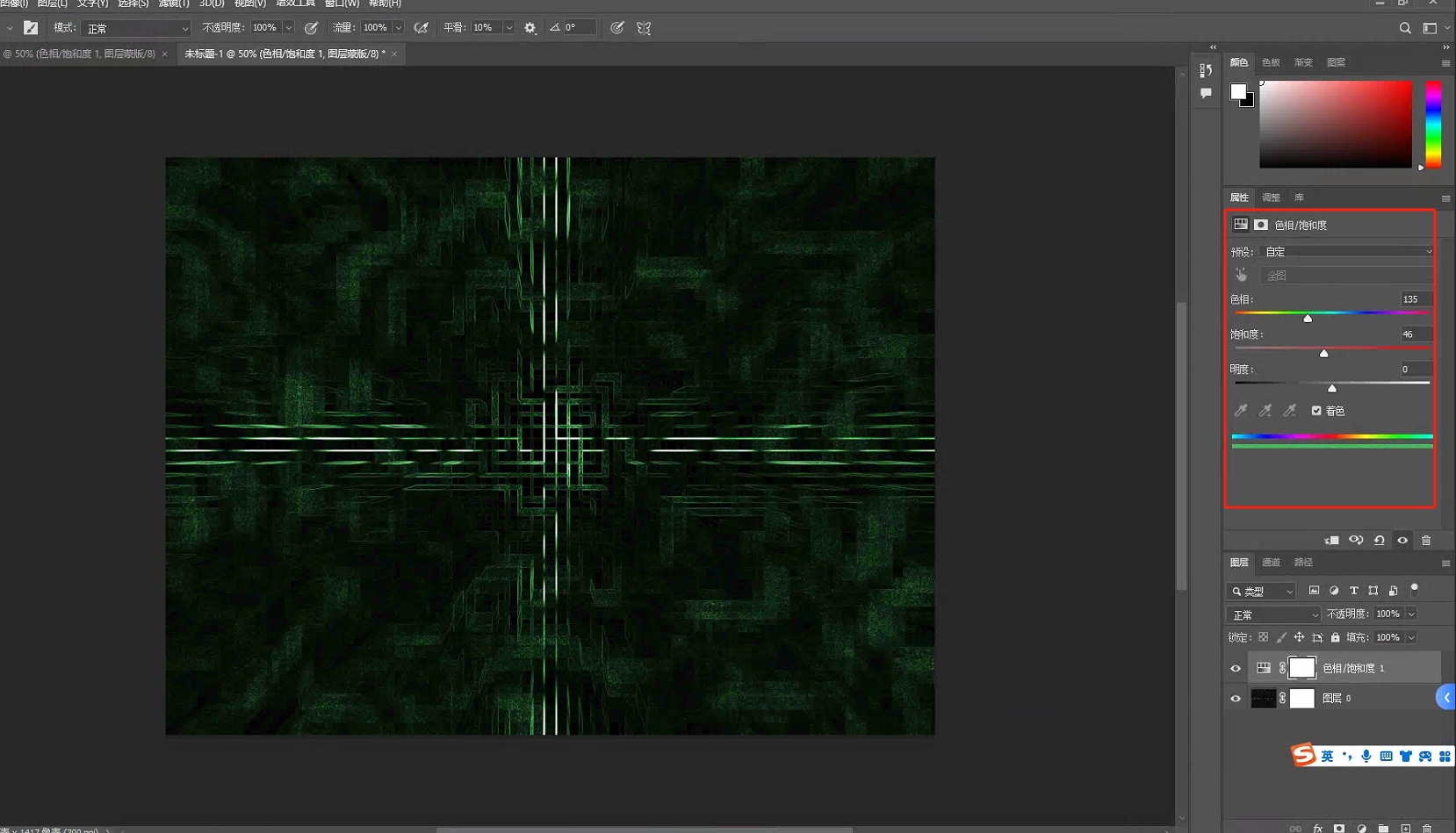Select the Hue/Saturation adjustment icon in Properties header
Screen dimensions: 1456x833
point(1241,225)
